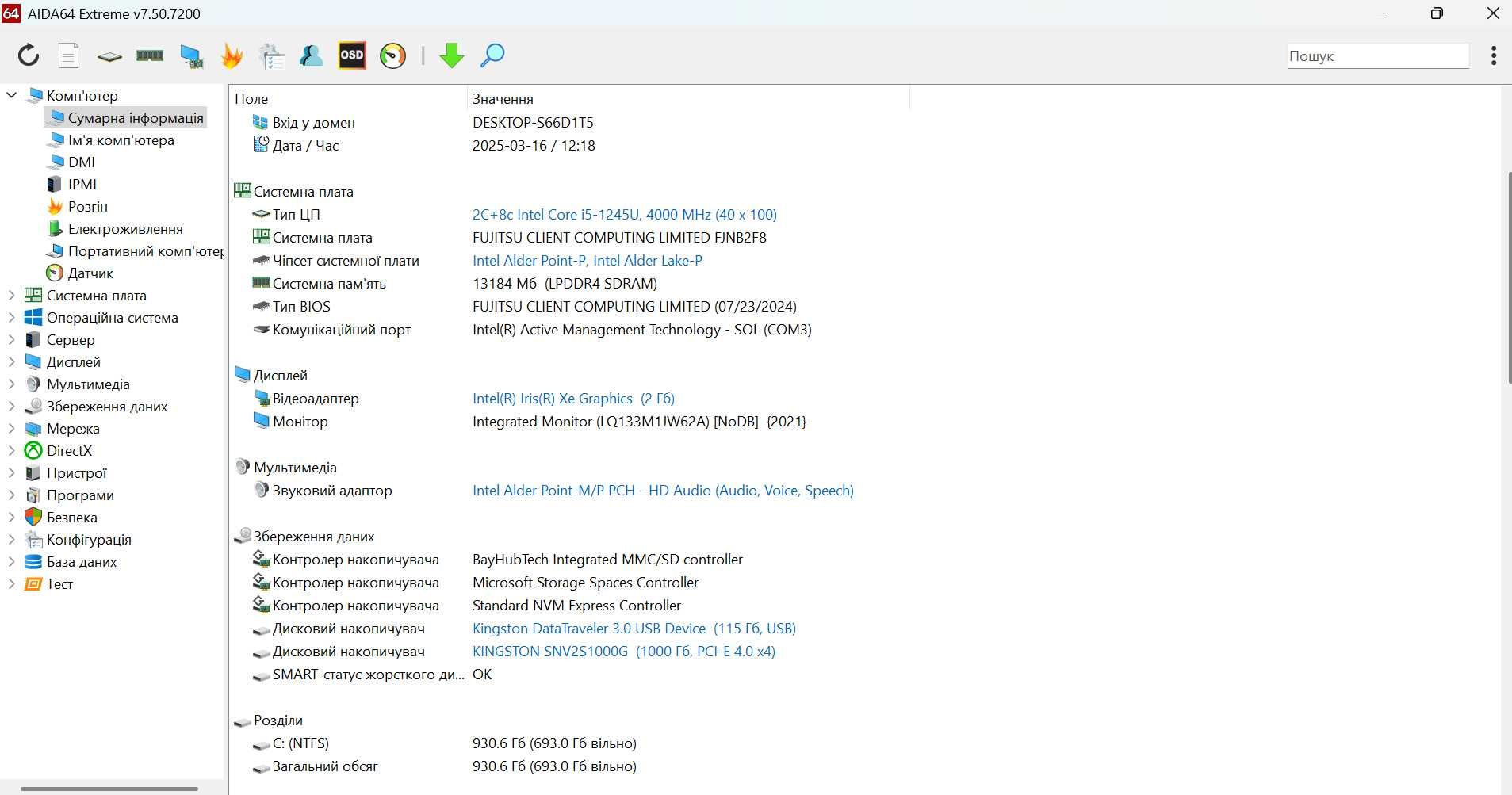Expand the Дисплей tree node
The width and height of the screenshot is (1512, 795).
pos(11,361)
